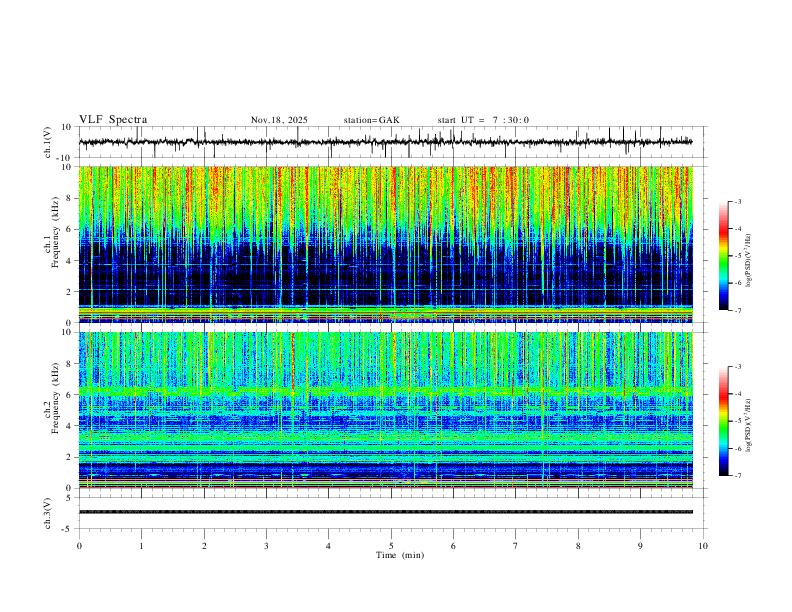
Task: Click time axis tick label '4'
Action: pos(329,546)
